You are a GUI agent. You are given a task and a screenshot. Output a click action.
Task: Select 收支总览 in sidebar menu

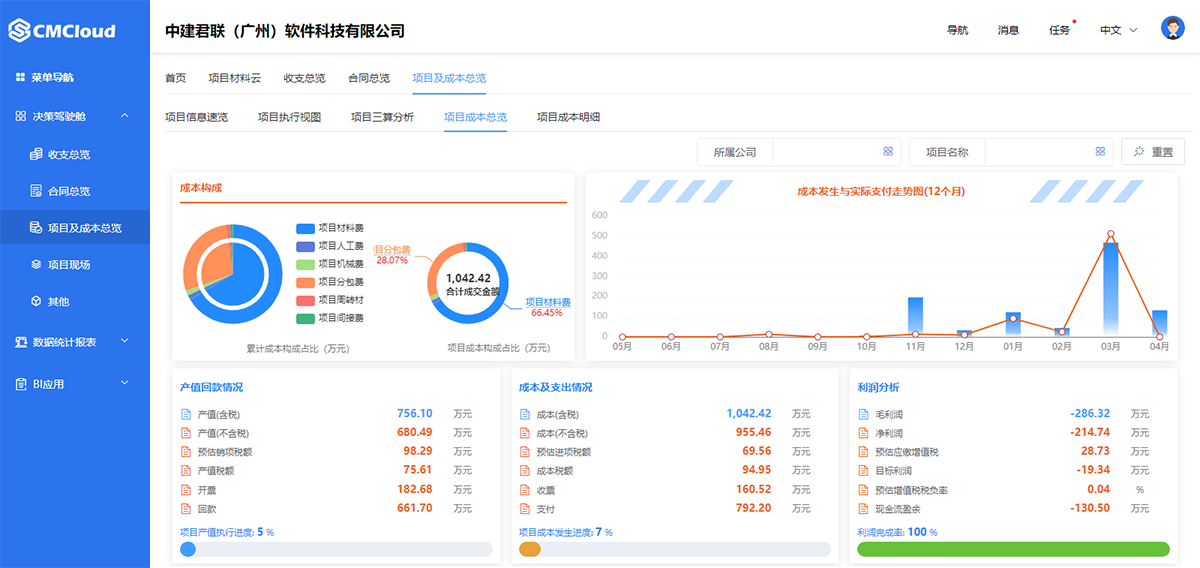[x=75, y=154]
